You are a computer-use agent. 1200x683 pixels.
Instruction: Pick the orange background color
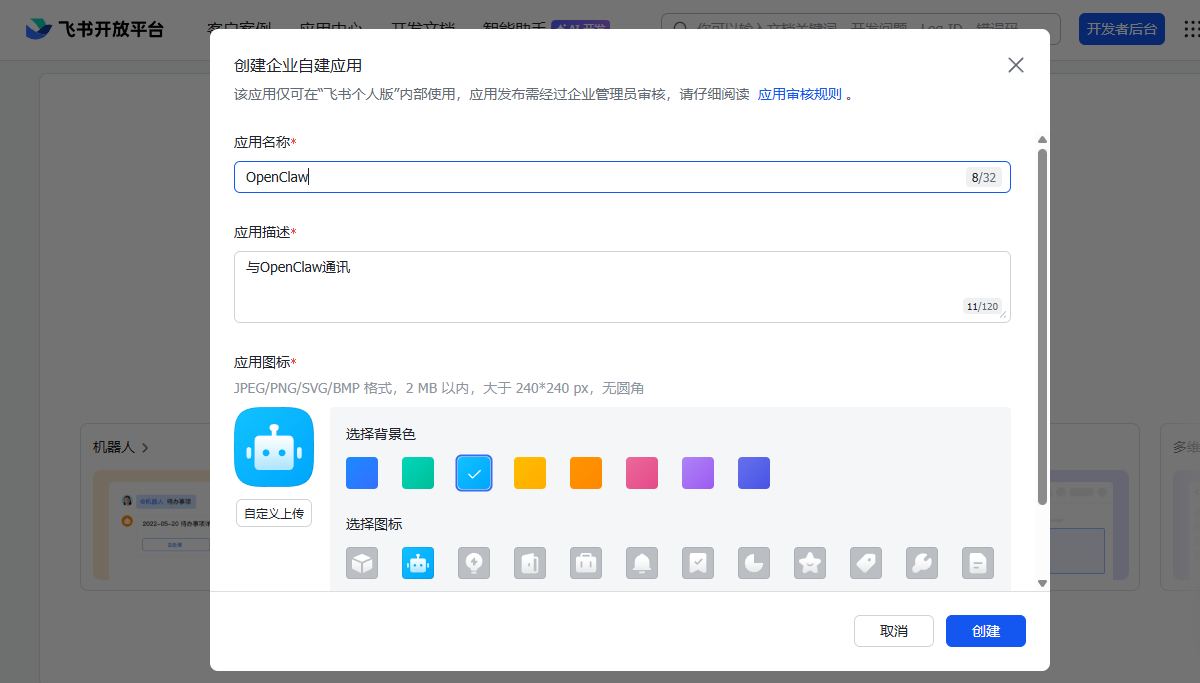coord(586,473)
